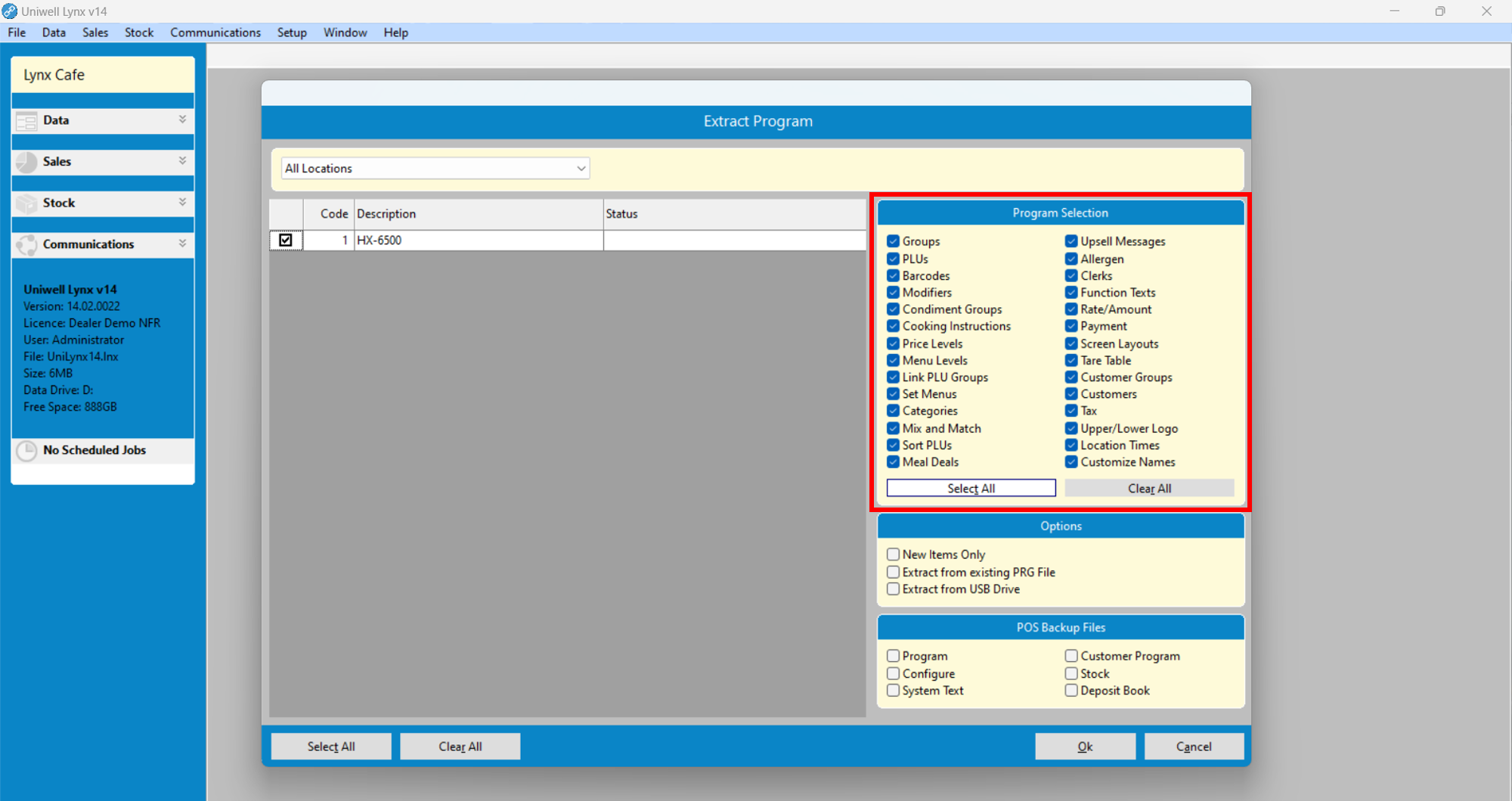Expand the Communications section chevron
The width and height of the screenshot is (1512, 801).
[182, 244]
